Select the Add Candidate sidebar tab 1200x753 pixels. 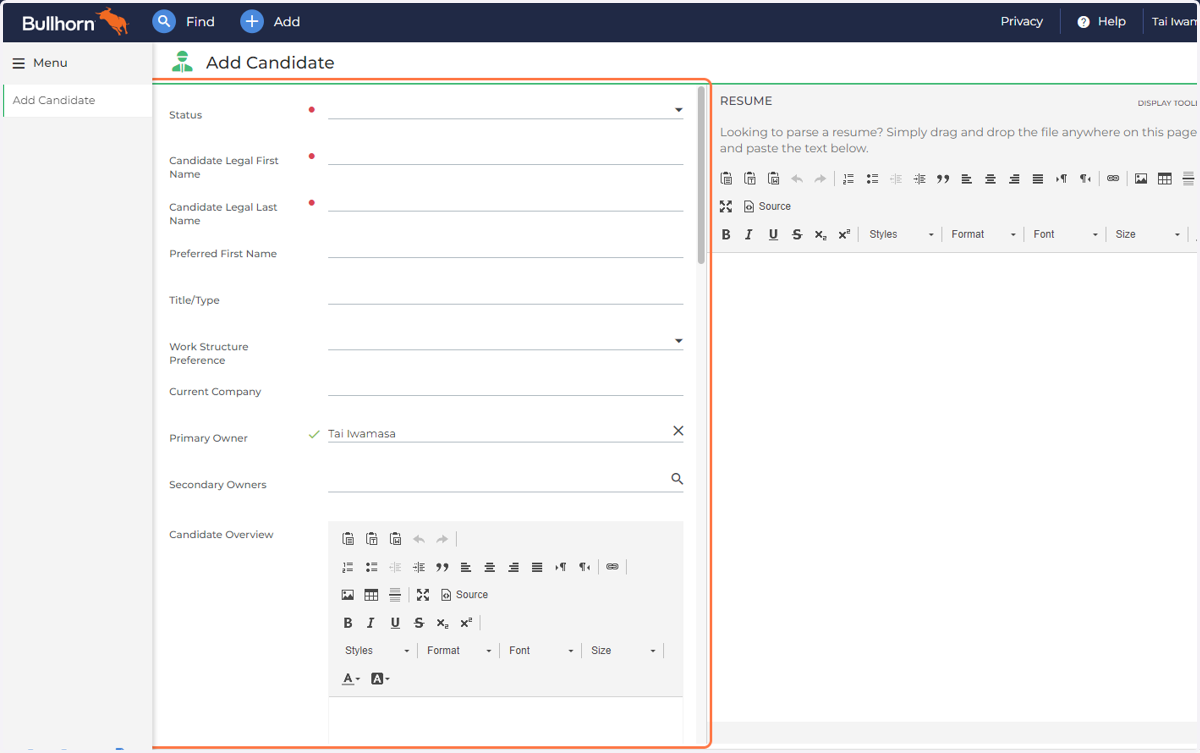tap(78, 100)
